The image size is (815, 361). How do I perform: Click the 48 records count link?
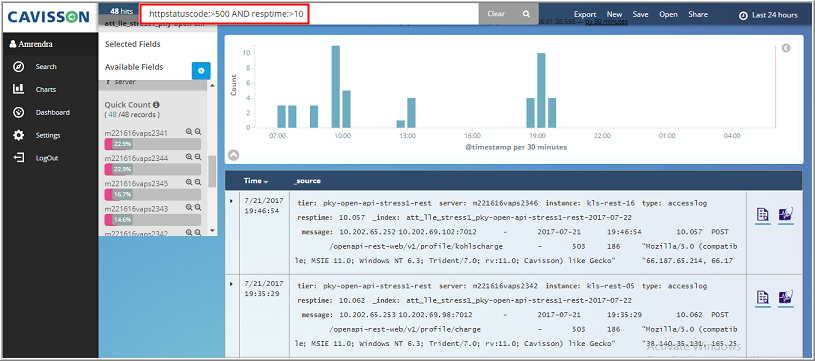(112, 114)
